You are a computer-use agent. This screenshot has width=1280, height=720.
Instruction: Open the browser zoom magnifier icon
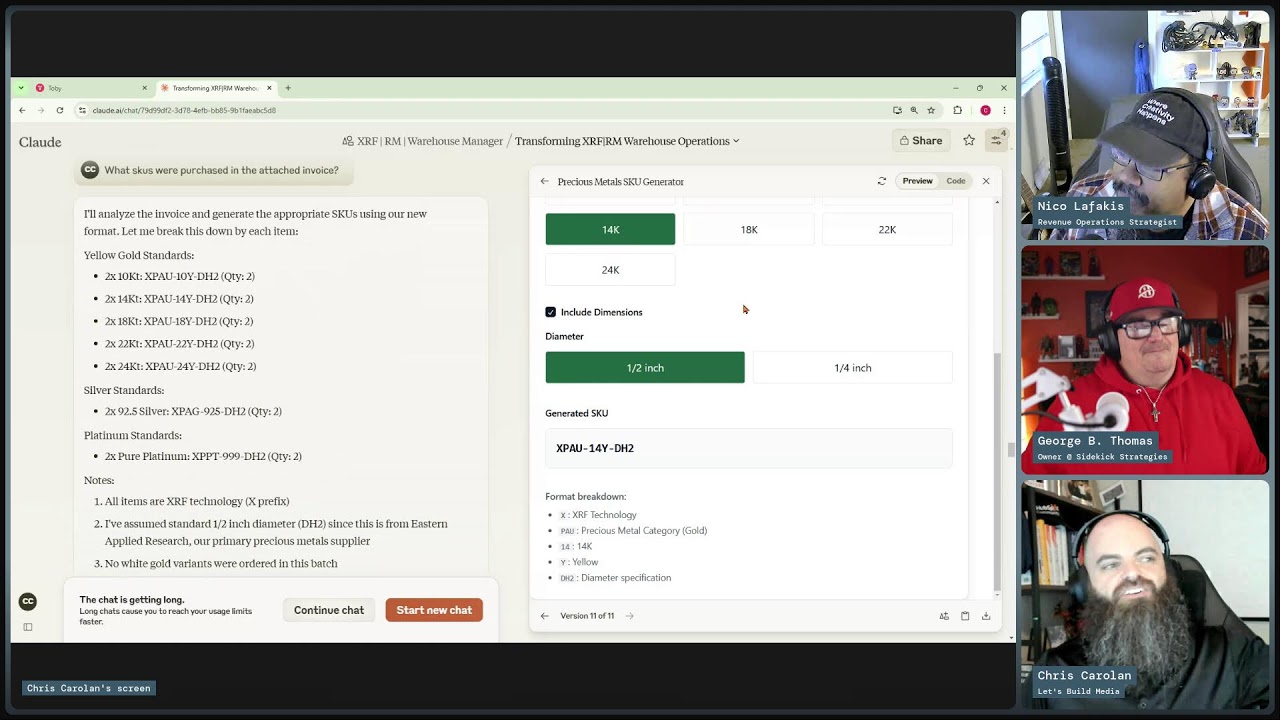914,110
